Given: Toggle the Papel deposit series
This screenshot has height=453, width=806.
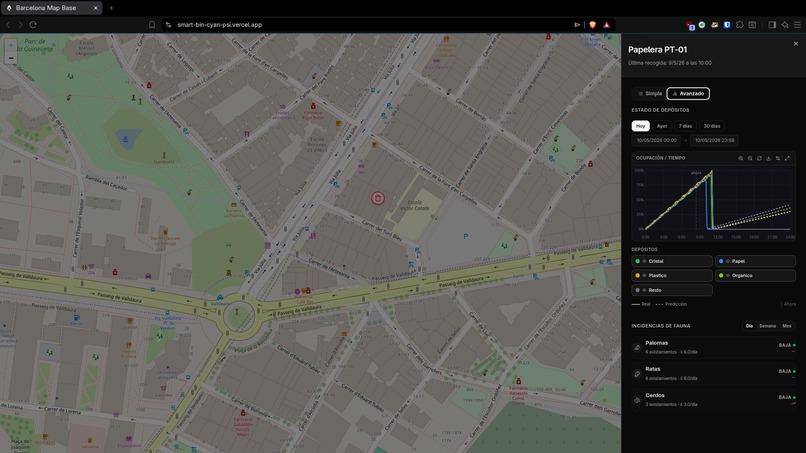Looking at the screenshot, I should click(x=755, y=261).
